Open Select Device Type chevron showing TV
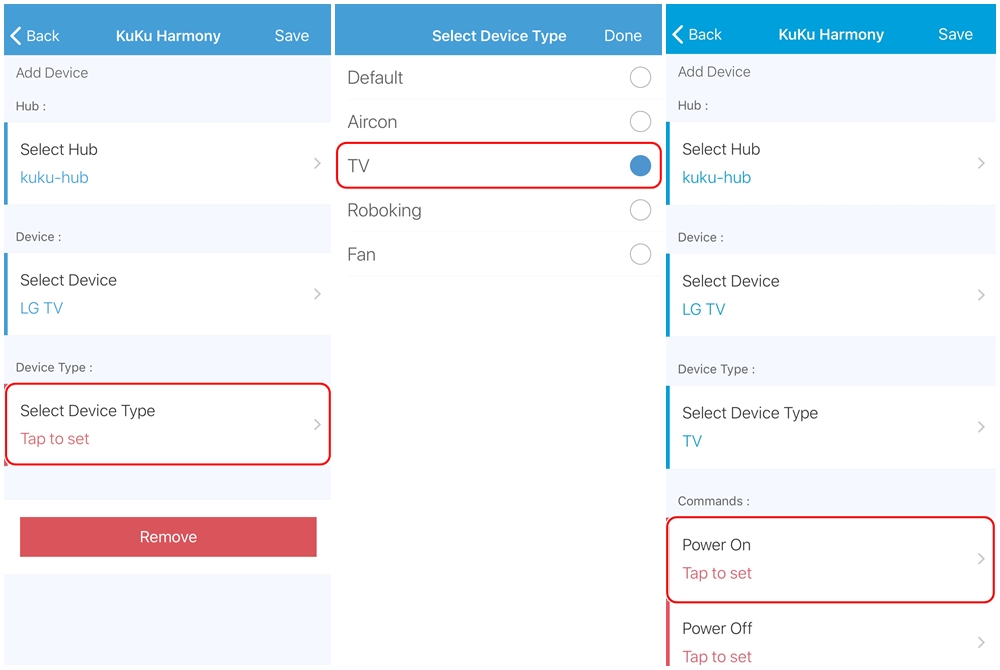The width and height of the screenshot is (1000, 670). (x=981, y=427)
